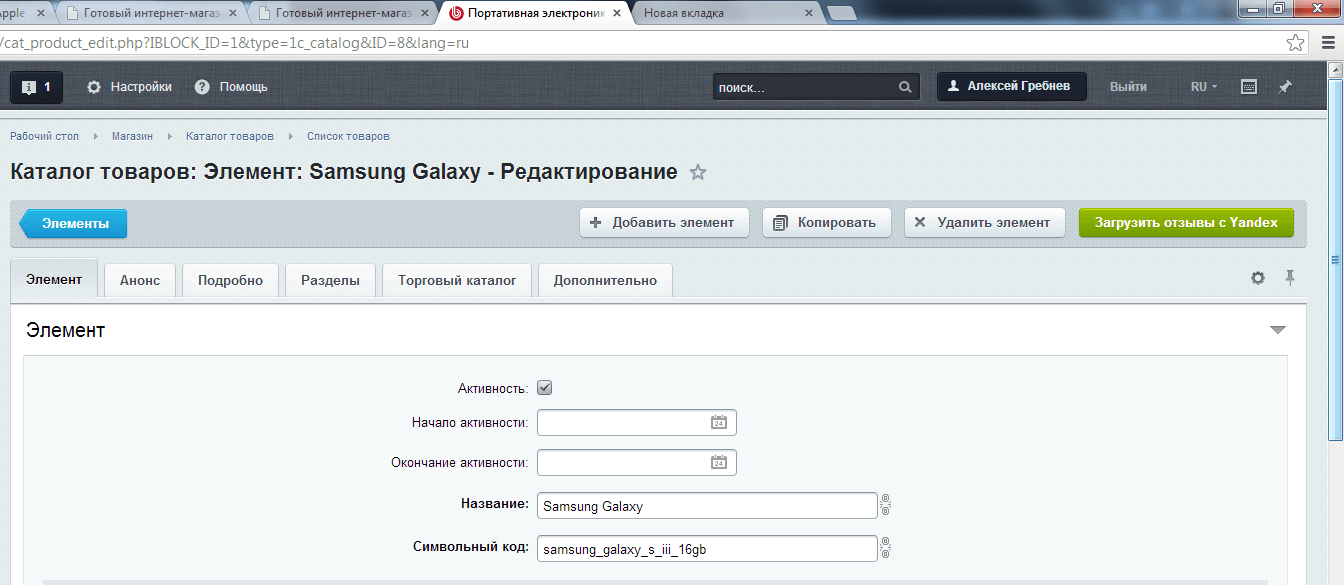Switch to the Подробно tab
1344x585 pixels.
(x=230, y=280)
